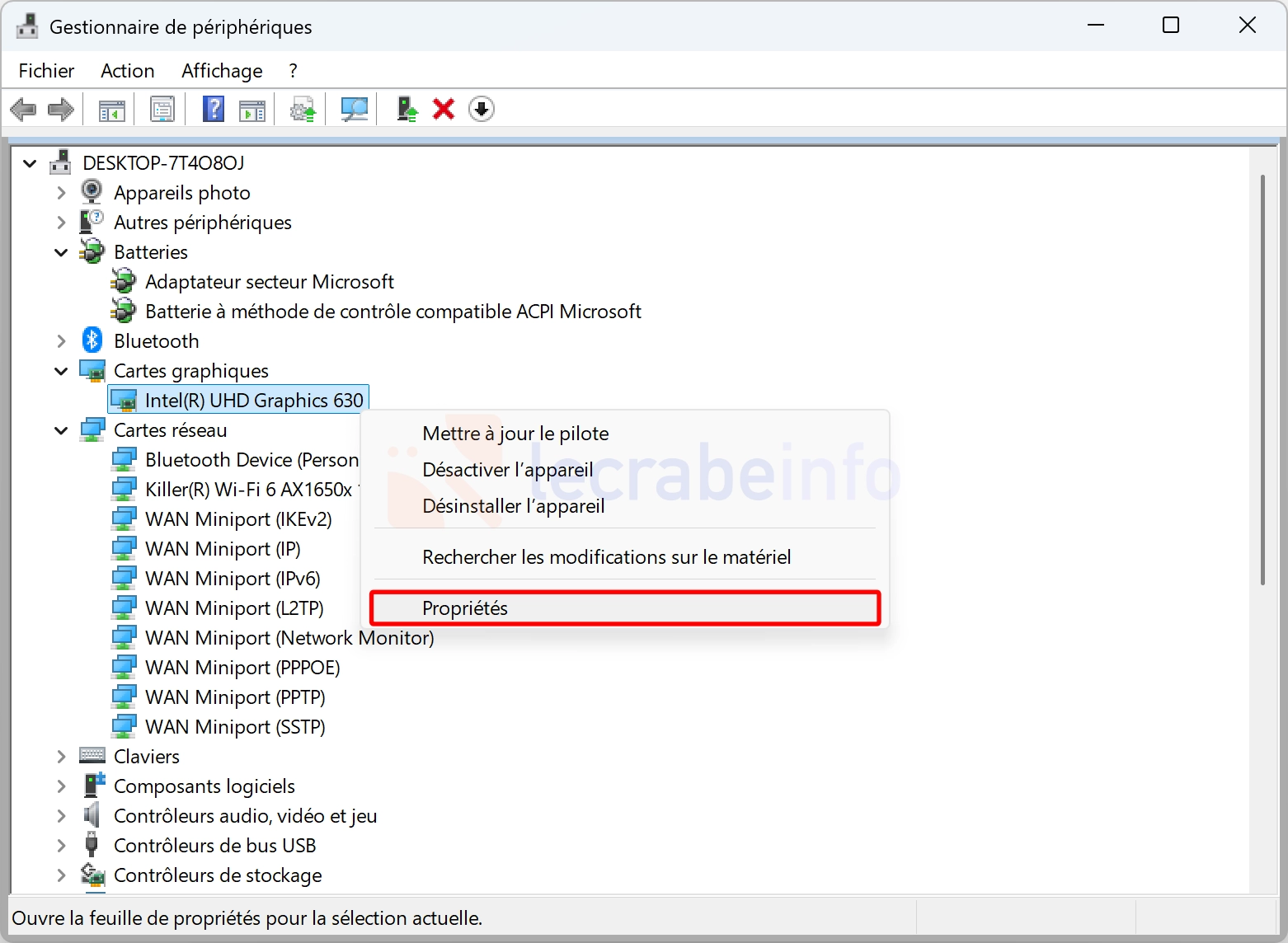Select Mettre à jour le pilote
The width and height of the screenshot is (1288, 943).
515,434
